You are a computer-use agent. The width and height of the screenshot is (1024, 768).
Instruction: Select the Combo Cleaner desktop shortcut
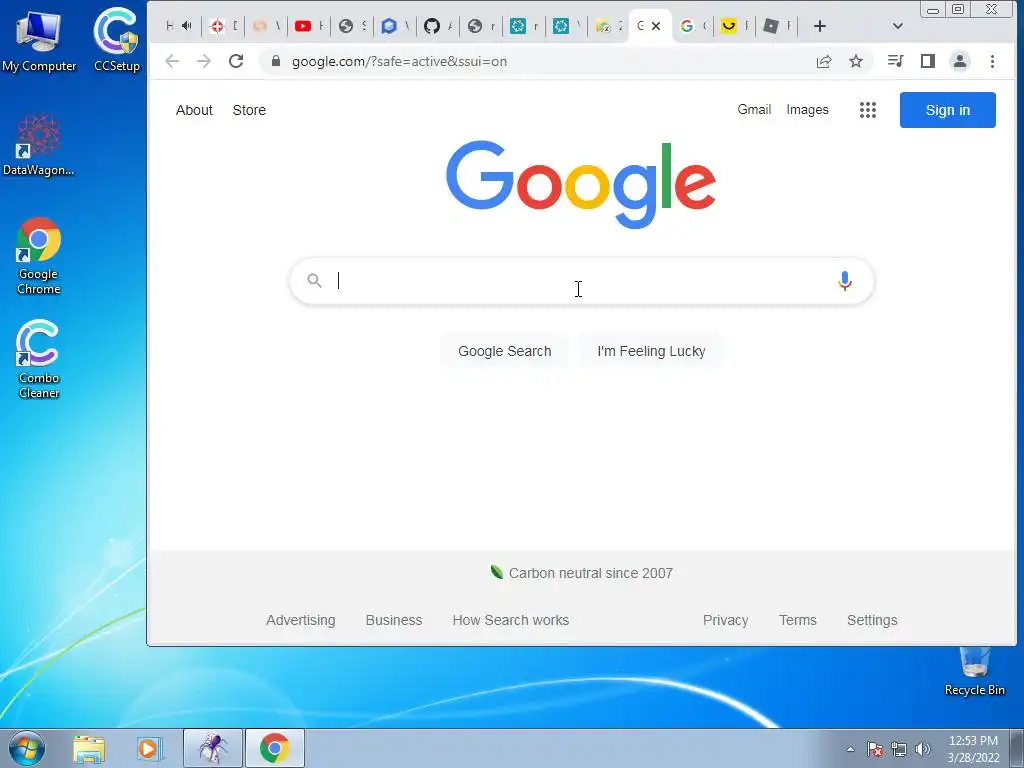(x=39, y=359)
